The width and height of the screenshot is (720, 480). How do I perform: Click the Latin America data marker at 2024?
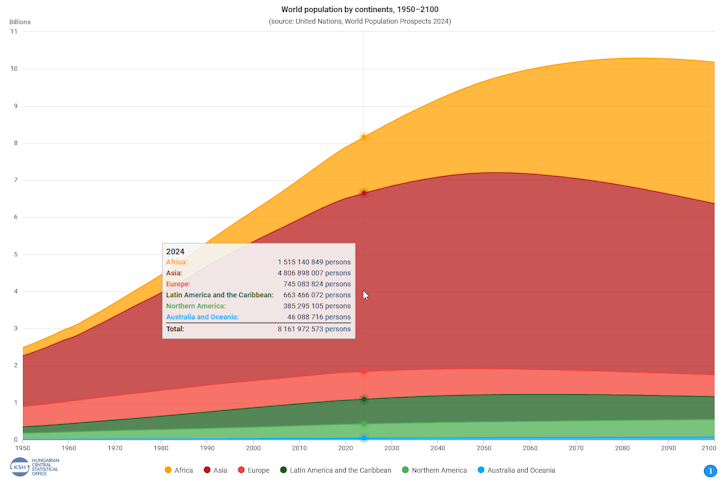(x=364, y=399)
